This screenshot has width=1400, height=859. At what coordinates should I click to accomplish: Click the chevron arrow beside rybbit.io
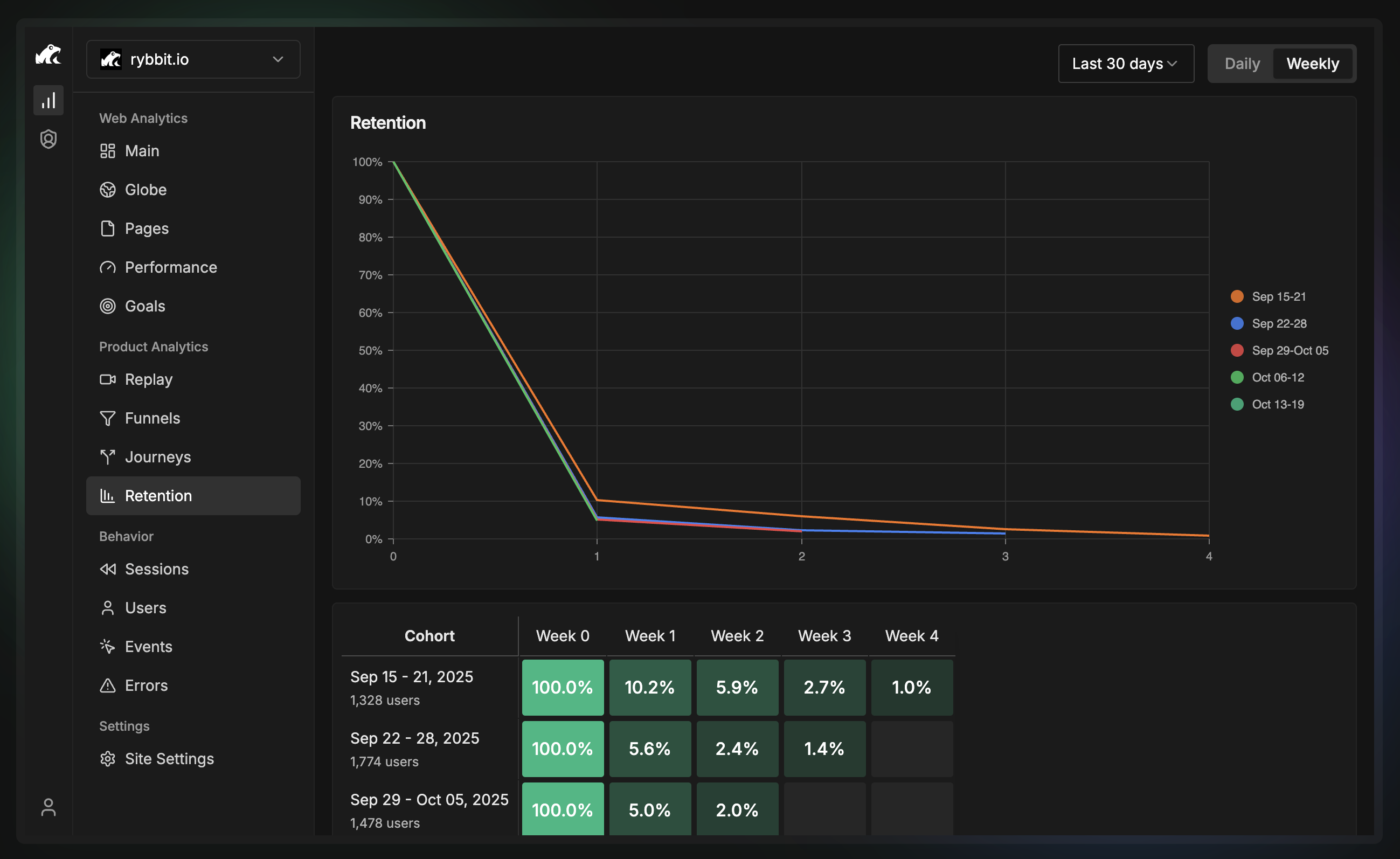278,59
